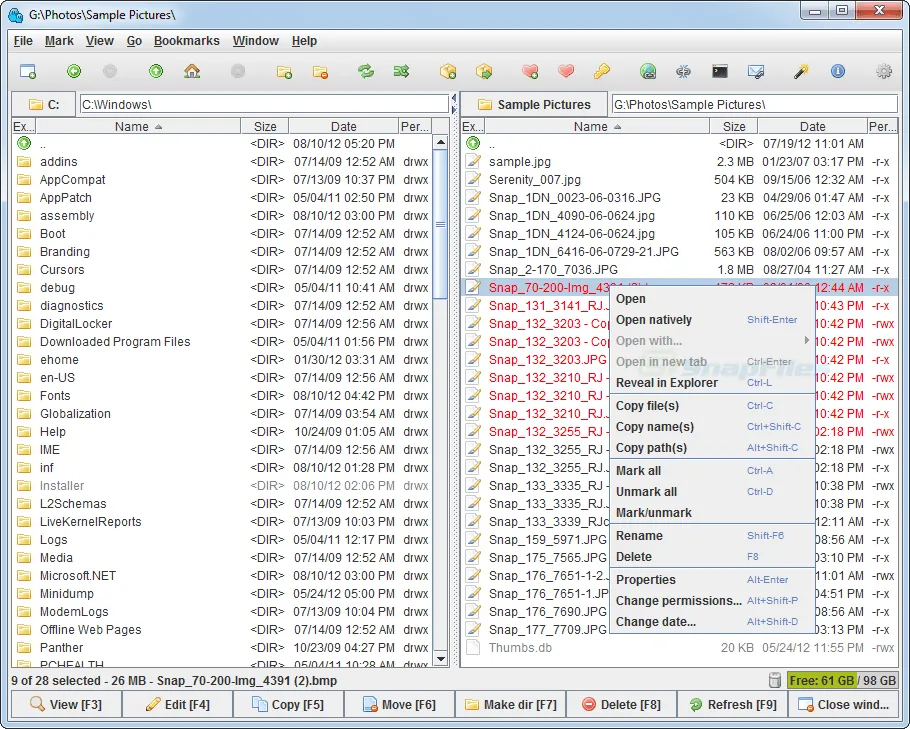
Task: Open a new window from toolbar
Action: (28, 71)
